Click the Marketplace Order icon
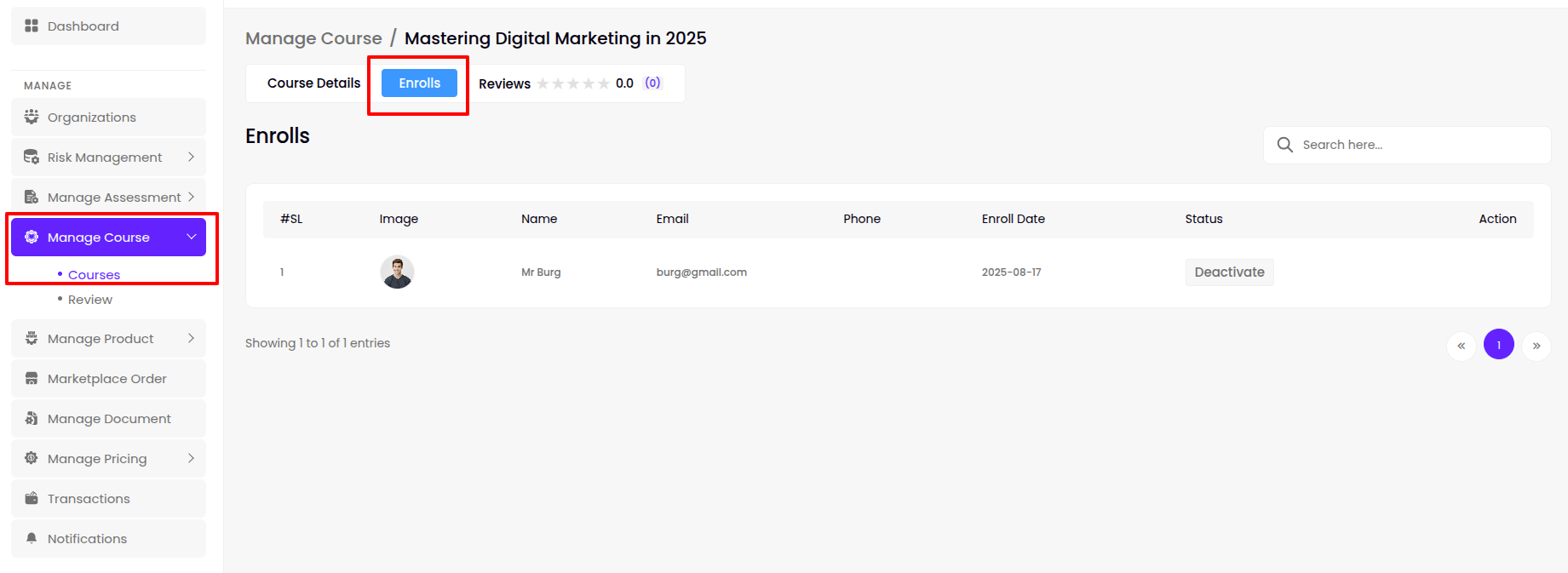 pyautogui.click(x=32, y=378)
